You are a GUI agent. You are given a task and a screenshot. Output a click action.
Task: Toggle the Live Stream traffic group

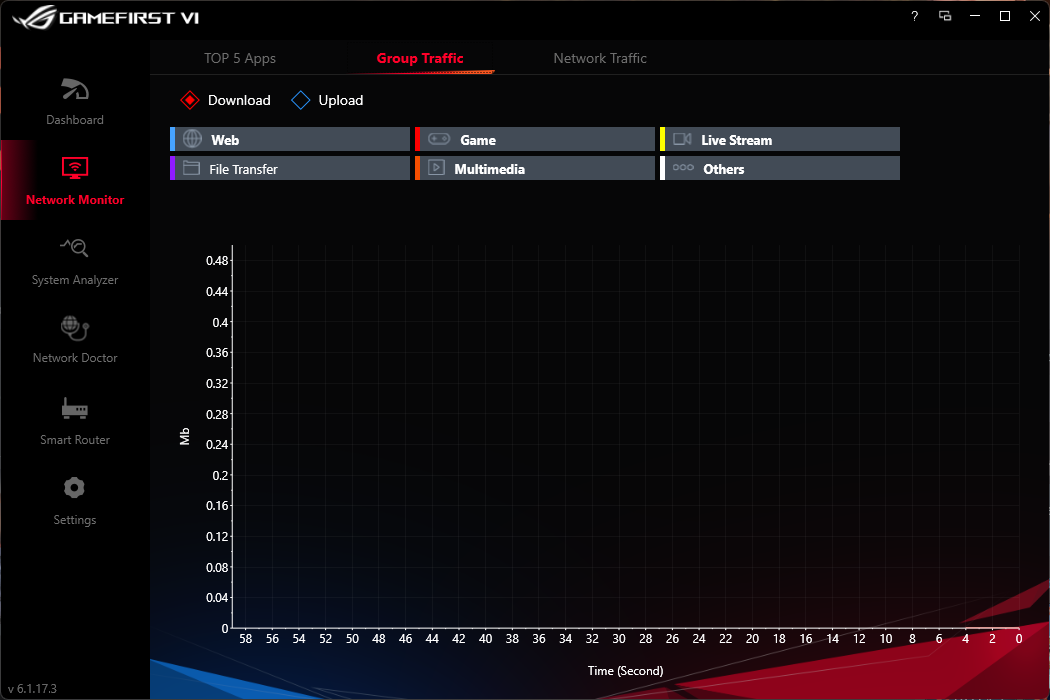pyautogui.click(x=780, y=139)
